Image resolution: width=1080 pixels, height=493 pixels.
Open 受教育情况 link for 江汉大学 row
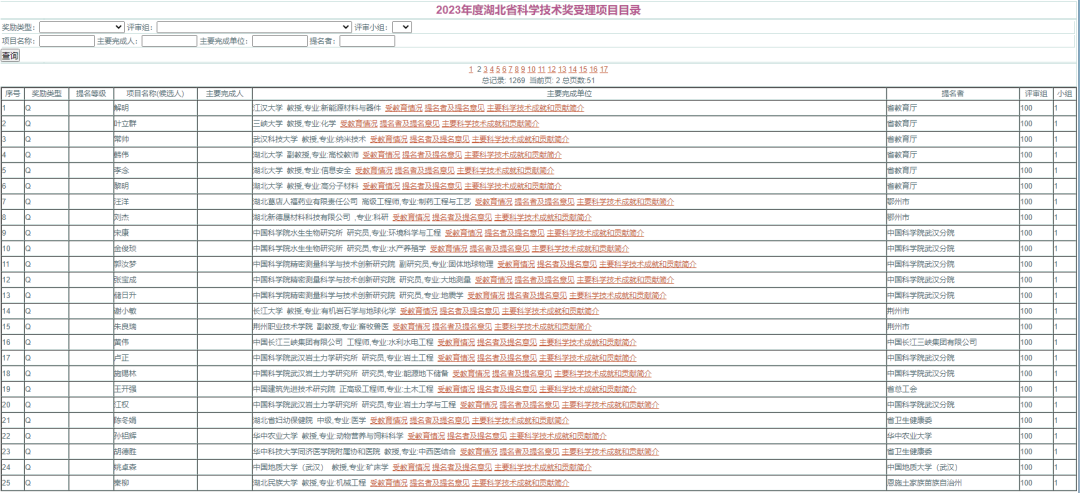click(x=402, y=108)
